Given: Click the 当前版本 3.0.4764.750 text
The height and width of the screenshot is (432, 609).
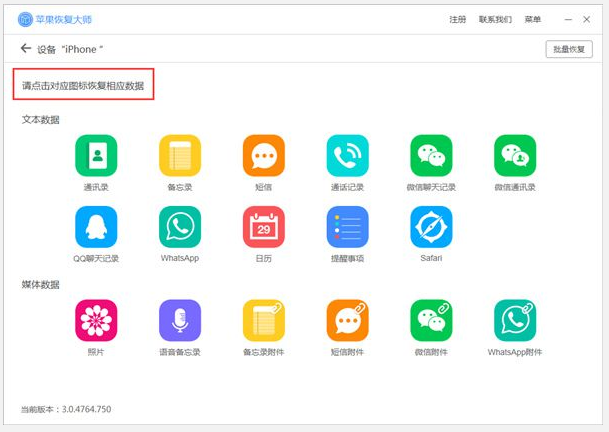Looking at the screenshot, I should [66, 409].
